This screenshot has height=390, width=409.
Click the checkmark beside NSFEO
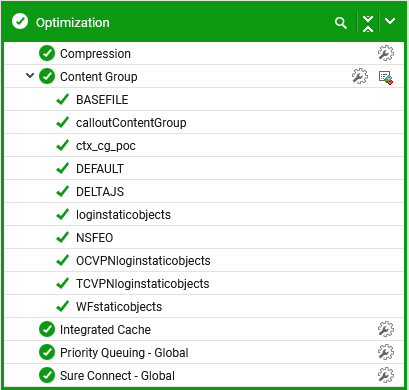tap(63, 237)
